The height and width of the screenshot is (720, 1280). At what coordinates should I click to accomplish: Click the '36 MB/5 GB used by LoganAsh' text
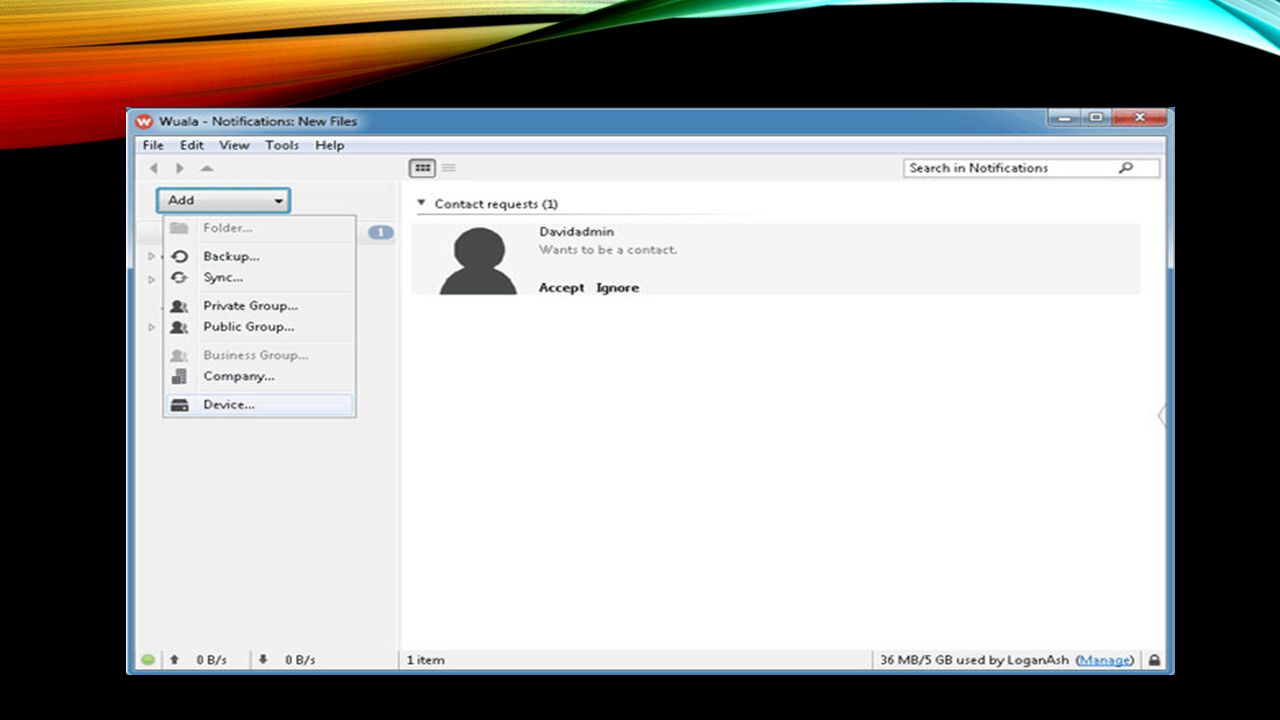[x=974, y=660]
